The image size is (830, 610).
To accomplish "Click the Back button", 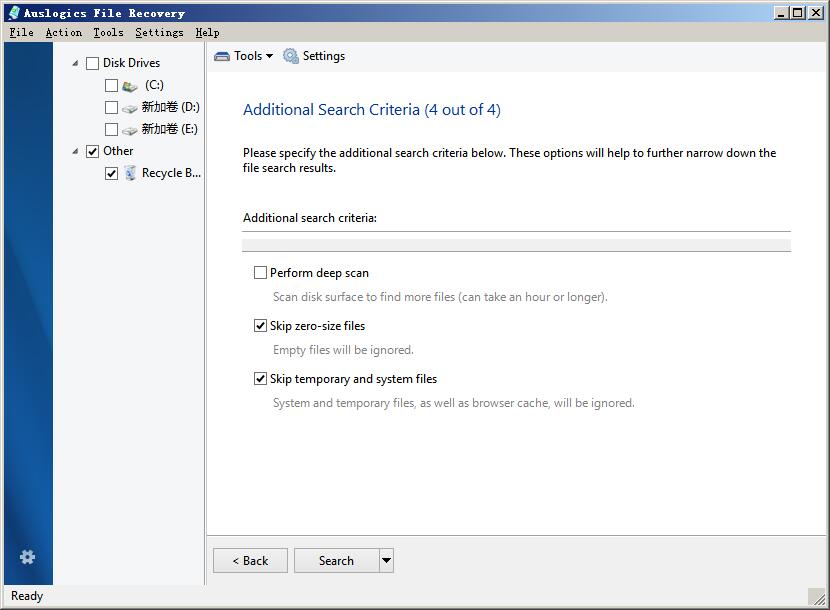I will pyautogui.click(x=250, y=560).
